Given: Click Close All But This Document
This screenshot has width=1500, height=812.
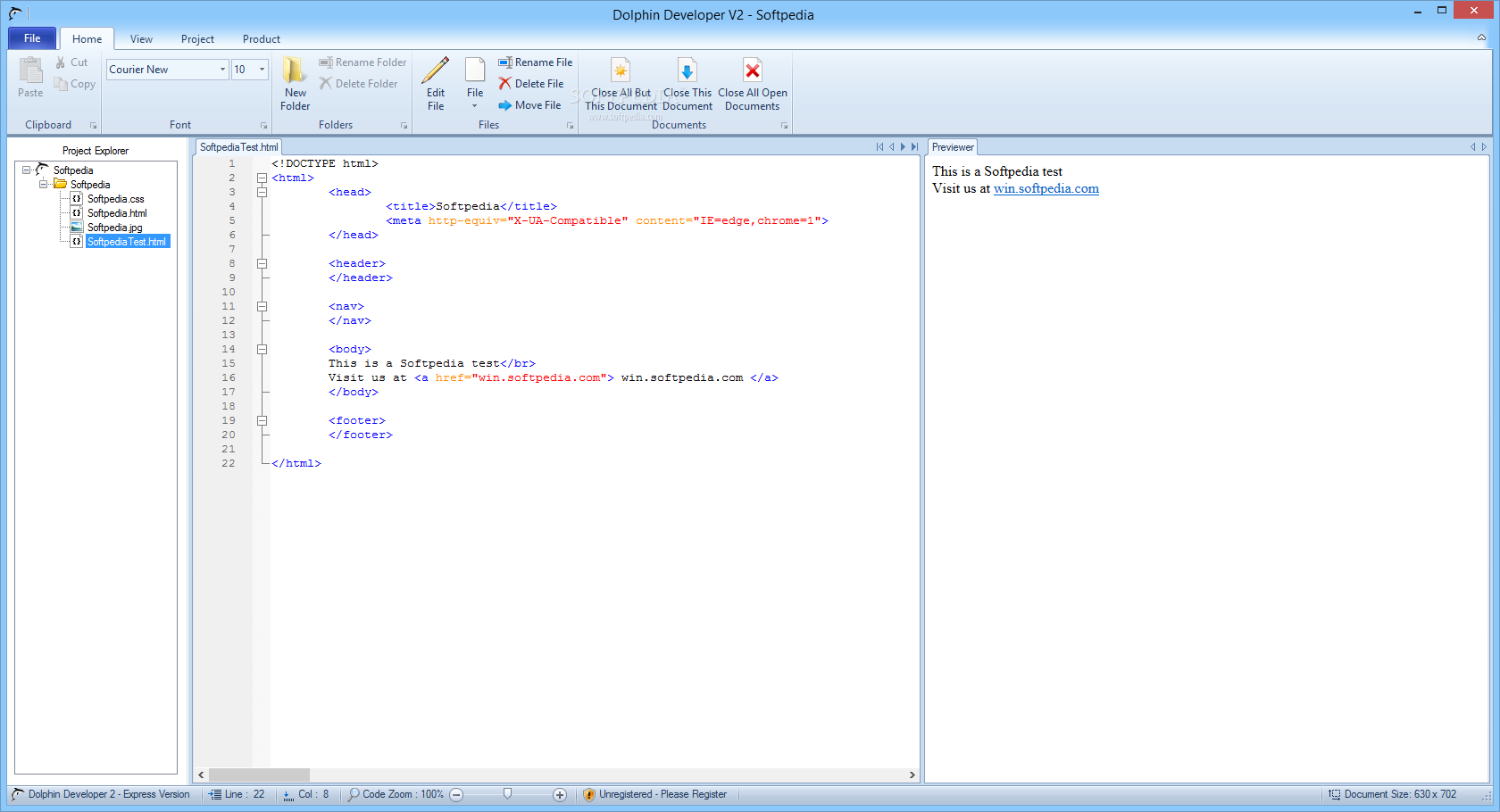Looking at the screenshot, I should [x=621, y=84].
